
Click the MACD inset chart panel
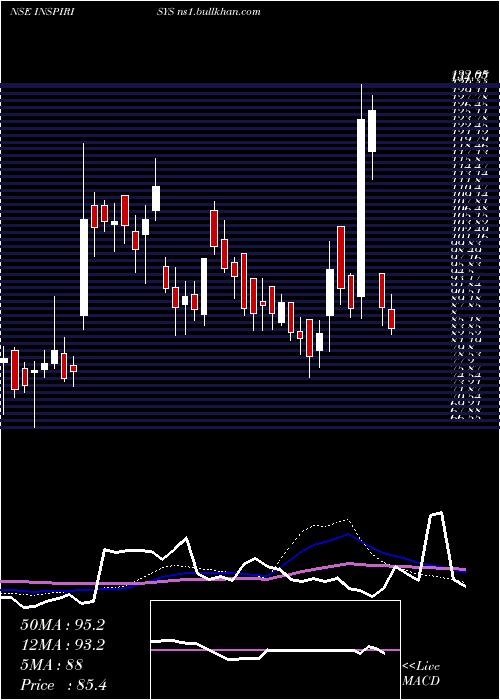point(275,650)
